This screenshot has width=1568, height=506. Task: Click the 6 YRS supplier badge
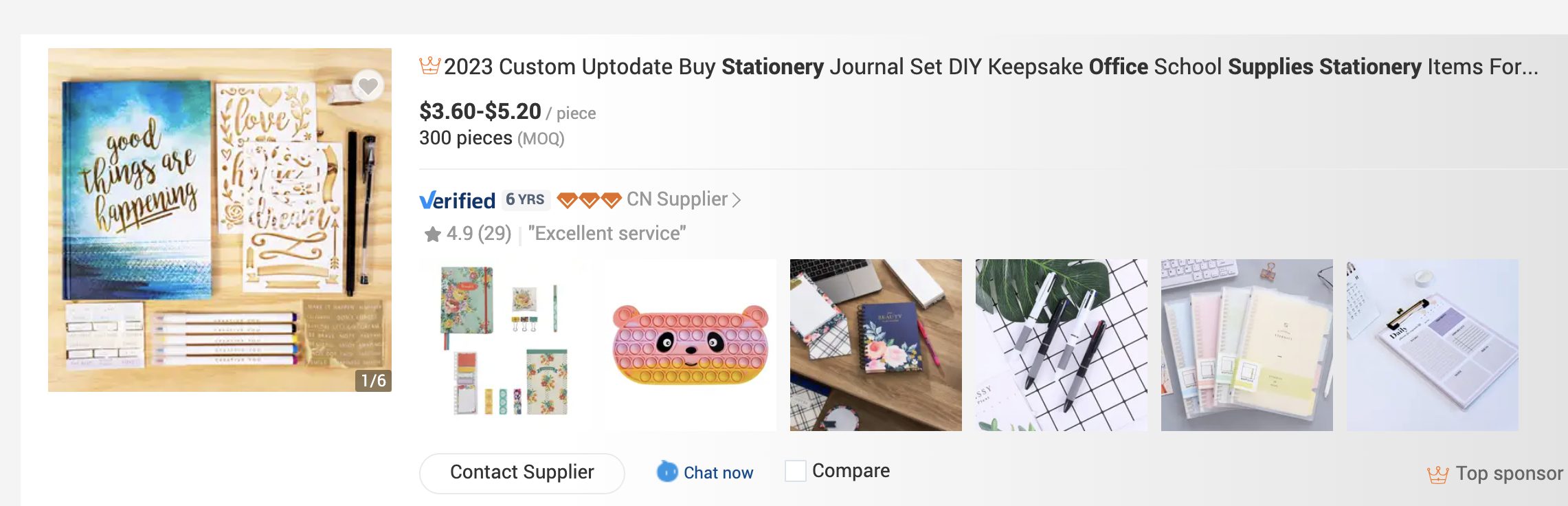pos(526,200)
